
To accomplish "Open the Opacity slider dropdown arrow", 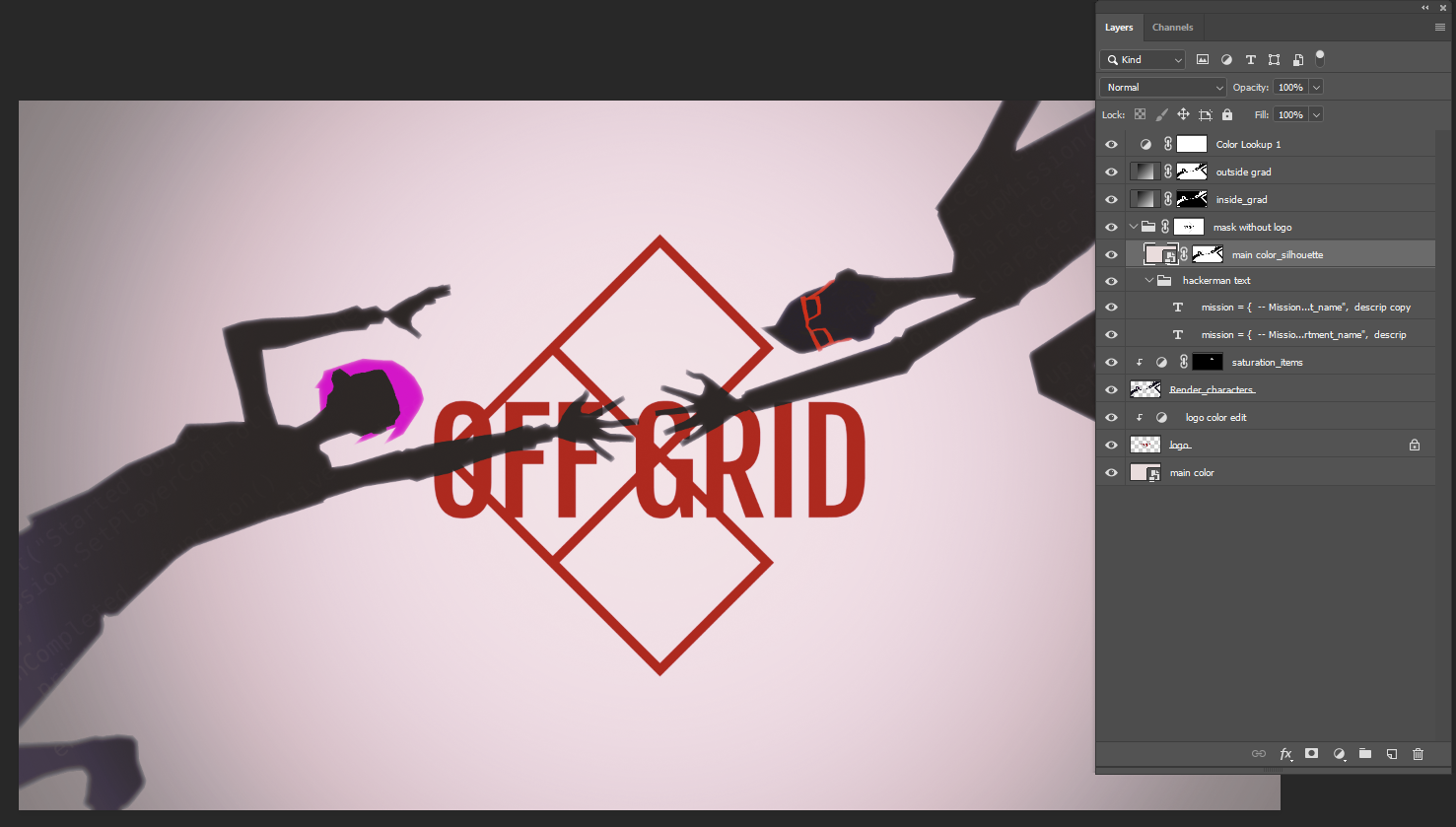I will (1316, 88).
